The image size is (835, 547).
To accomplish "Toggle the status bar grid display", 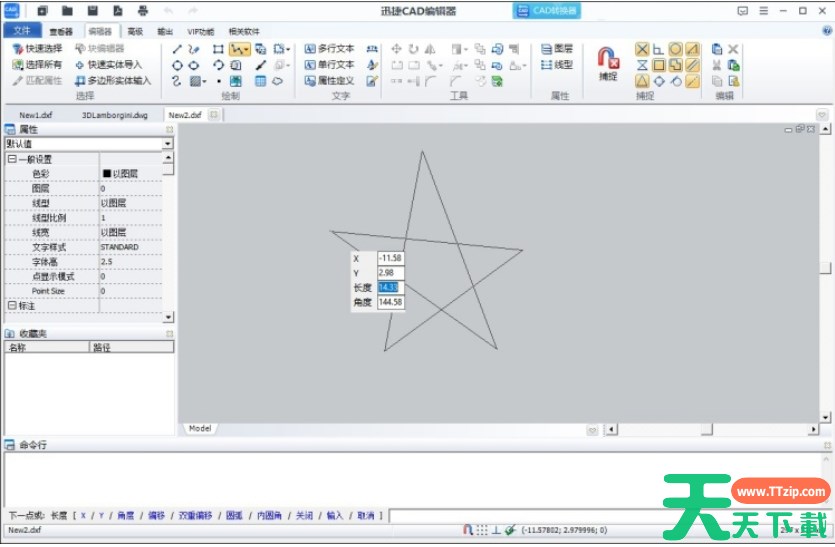I will click(x=481, y=530).
